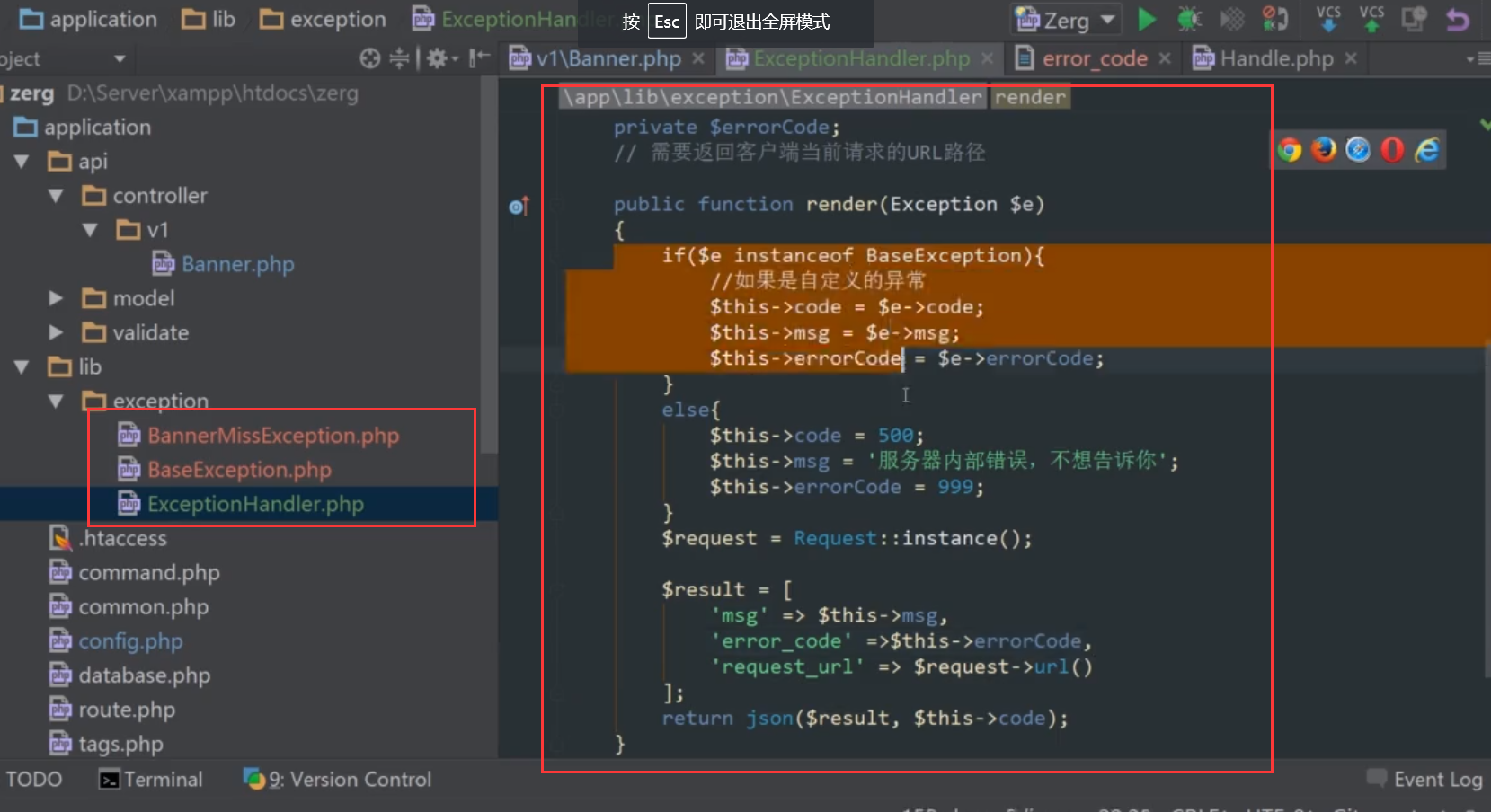The height and width of the screenshot is (812, 1491).
Task: Select common.php file
Action: pos(129,606)
